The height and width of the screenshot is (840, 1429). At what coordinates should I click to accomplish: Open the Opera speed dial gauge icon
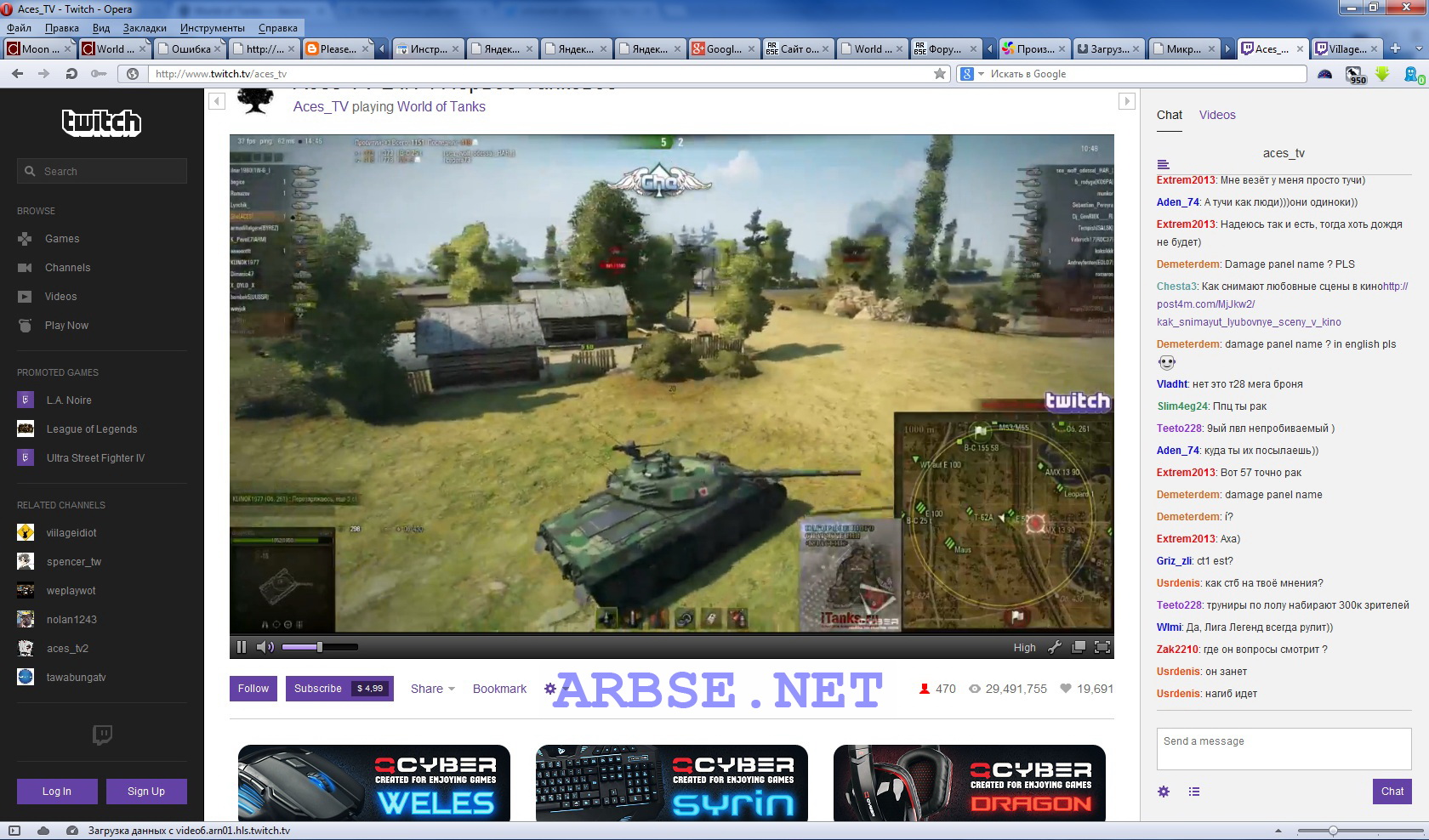(x=1325, y=74)
